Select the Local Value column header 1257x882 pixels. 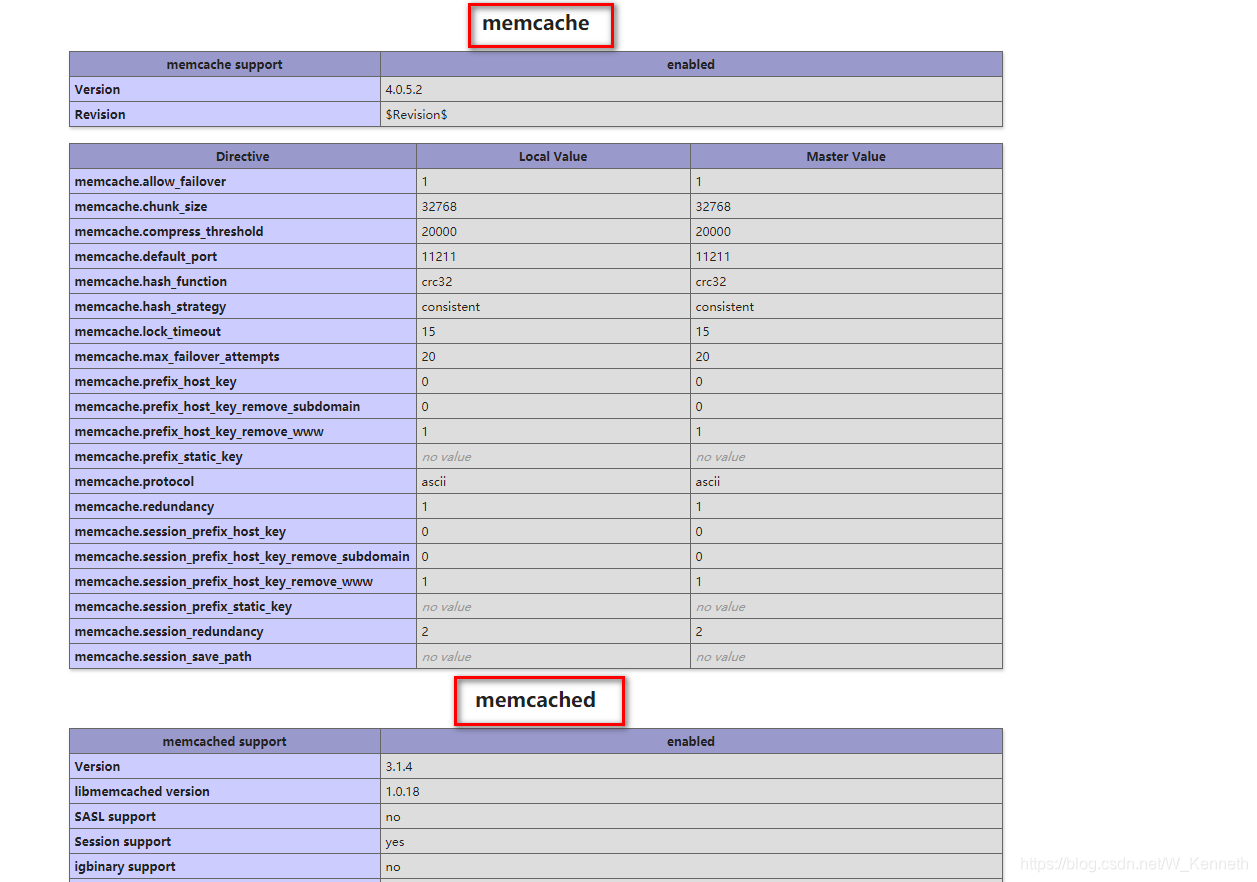[x=553, y=156]
